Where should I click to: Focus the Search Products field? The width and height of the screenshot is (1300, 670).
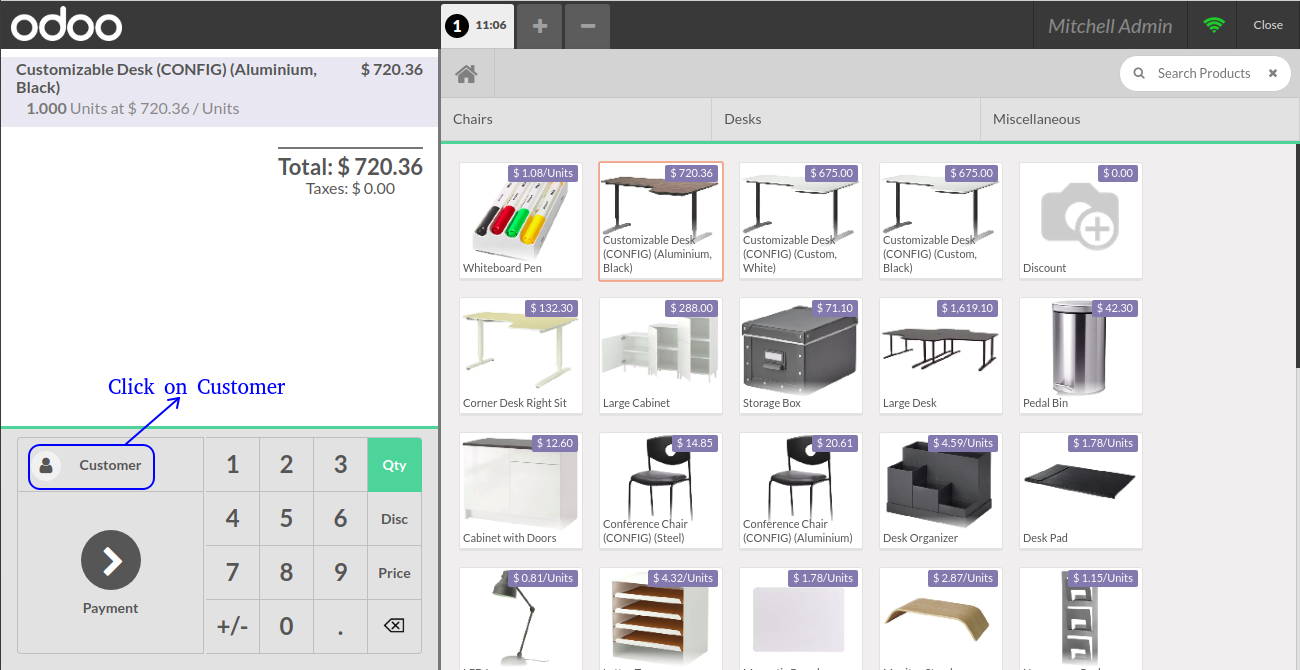[x=1203, y=73]
